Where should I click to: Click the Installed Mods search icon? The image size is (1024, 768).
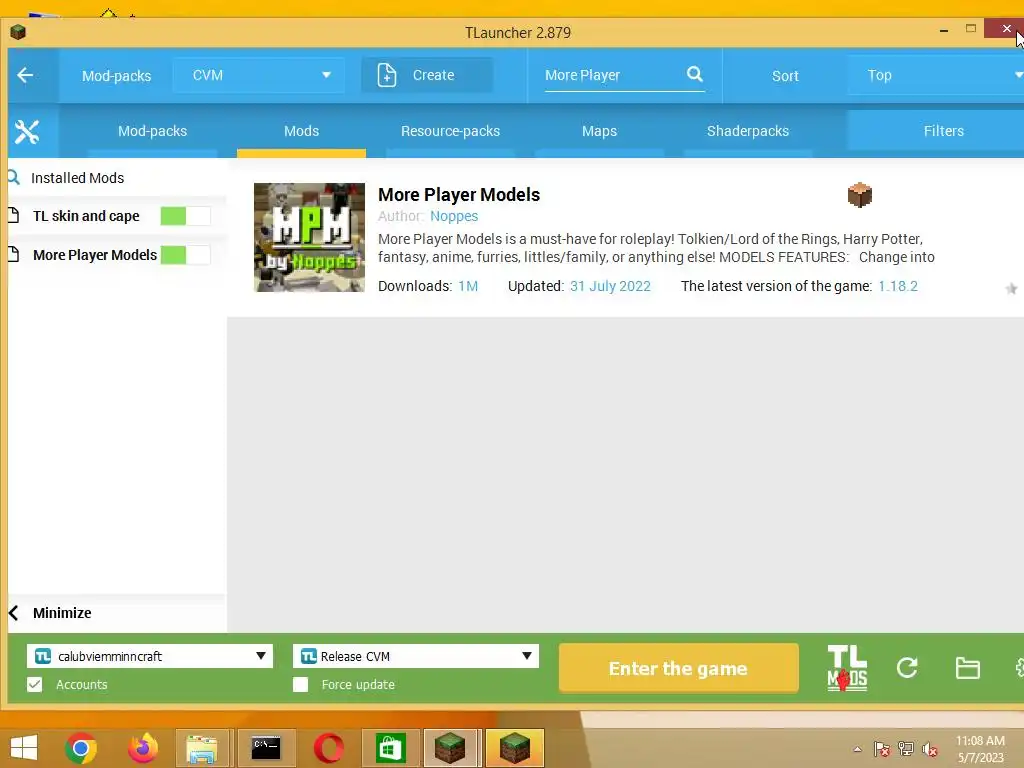[13, 178]
